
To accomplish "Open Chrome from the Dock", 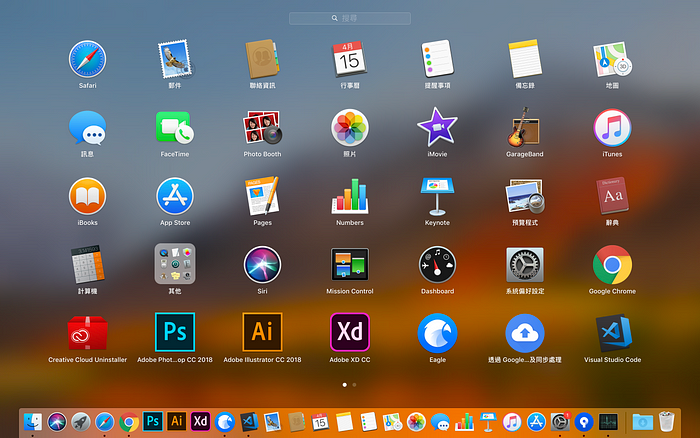I will pos(129,422).
